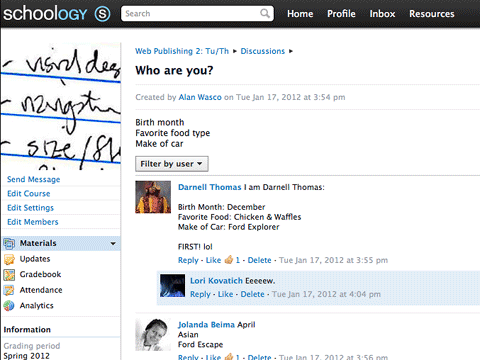Click the 'Spring 2012' grading period text
Screen dimensions: 480x360
click(26, 356)
